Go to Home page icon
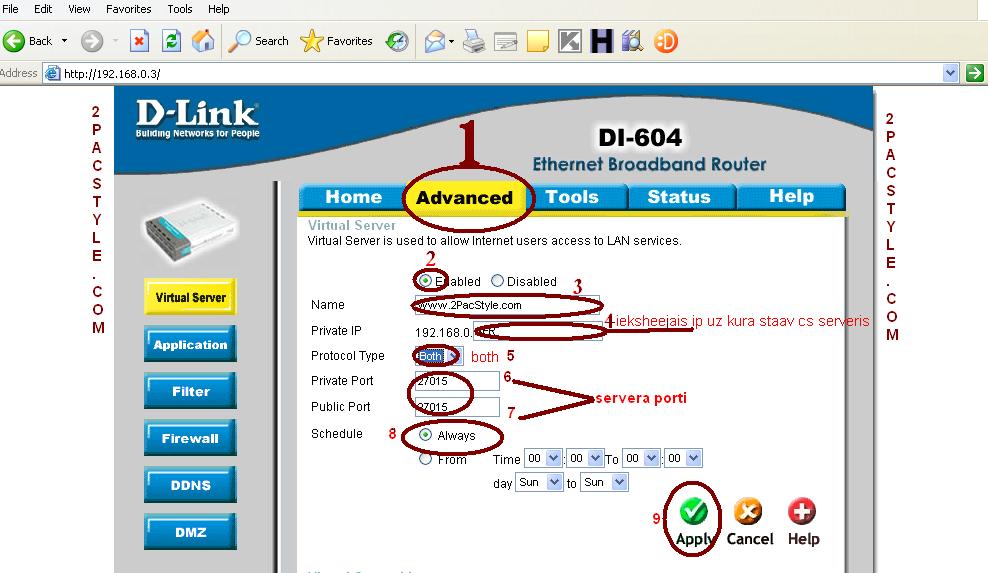This screenshot has width=988, height=573. coord(203,41)
